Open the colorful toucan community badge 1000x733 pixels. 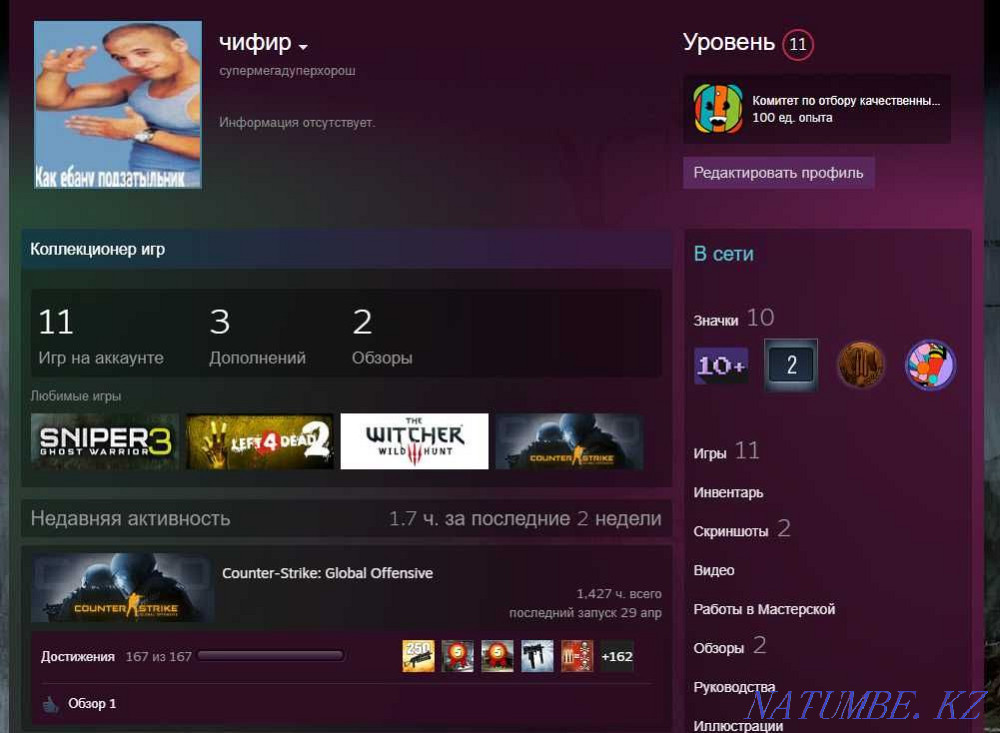coord(929,365)
